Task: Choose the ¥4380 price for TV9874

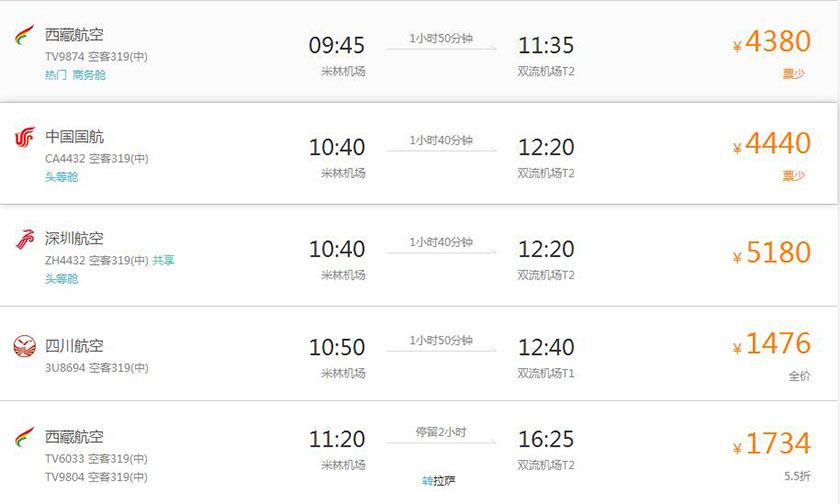Action: coord(771,42)
